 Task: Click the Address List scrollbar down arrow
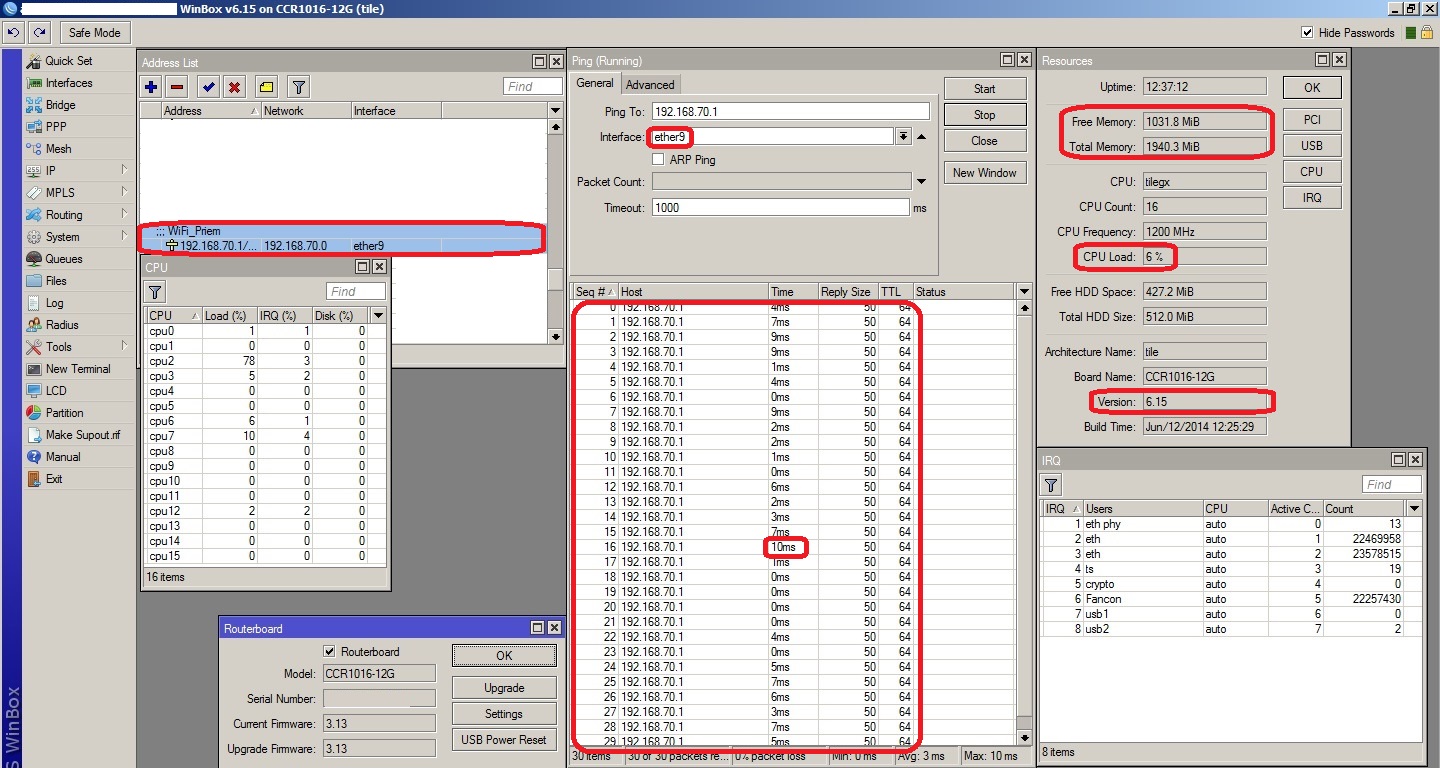[556, 337]
